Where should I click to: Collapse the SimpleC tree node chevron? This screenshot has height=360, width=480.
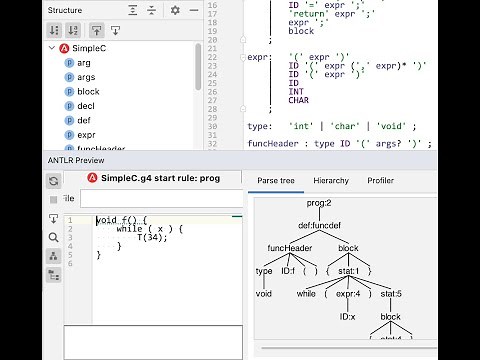pos(52,48)
